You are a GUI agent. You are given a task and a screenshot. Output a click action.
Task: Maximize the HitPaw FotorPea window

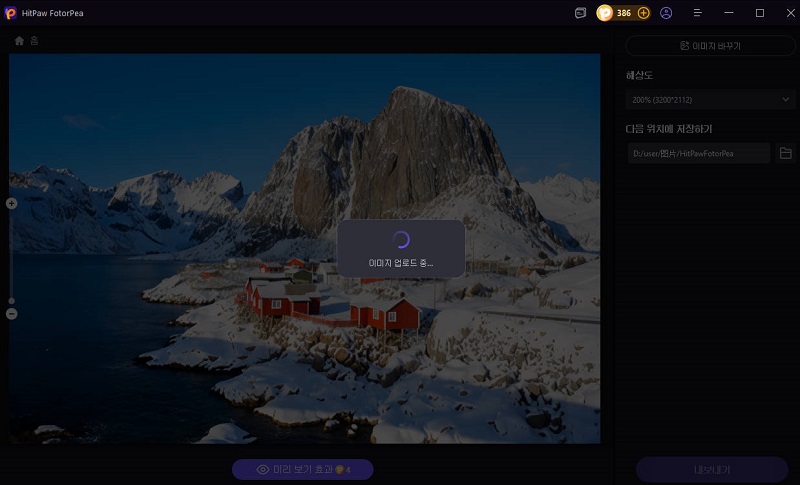pyautogui.click(x=760, y=13)
